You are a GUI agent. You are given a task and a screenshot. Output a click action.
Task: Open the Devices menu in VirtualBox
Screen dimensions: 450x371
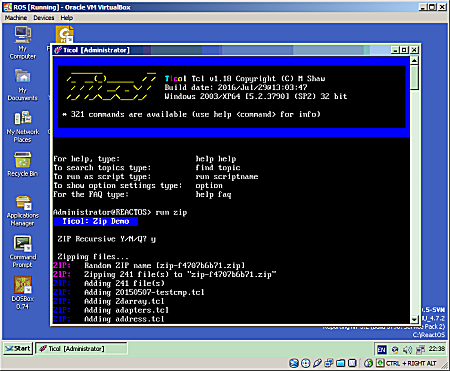pos(44,18)
